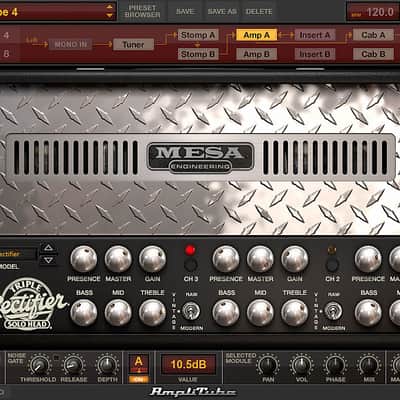The width and height of the screenshot is (400, 400).
Task: Click the CH 3 Master knob
Action: 118,259
